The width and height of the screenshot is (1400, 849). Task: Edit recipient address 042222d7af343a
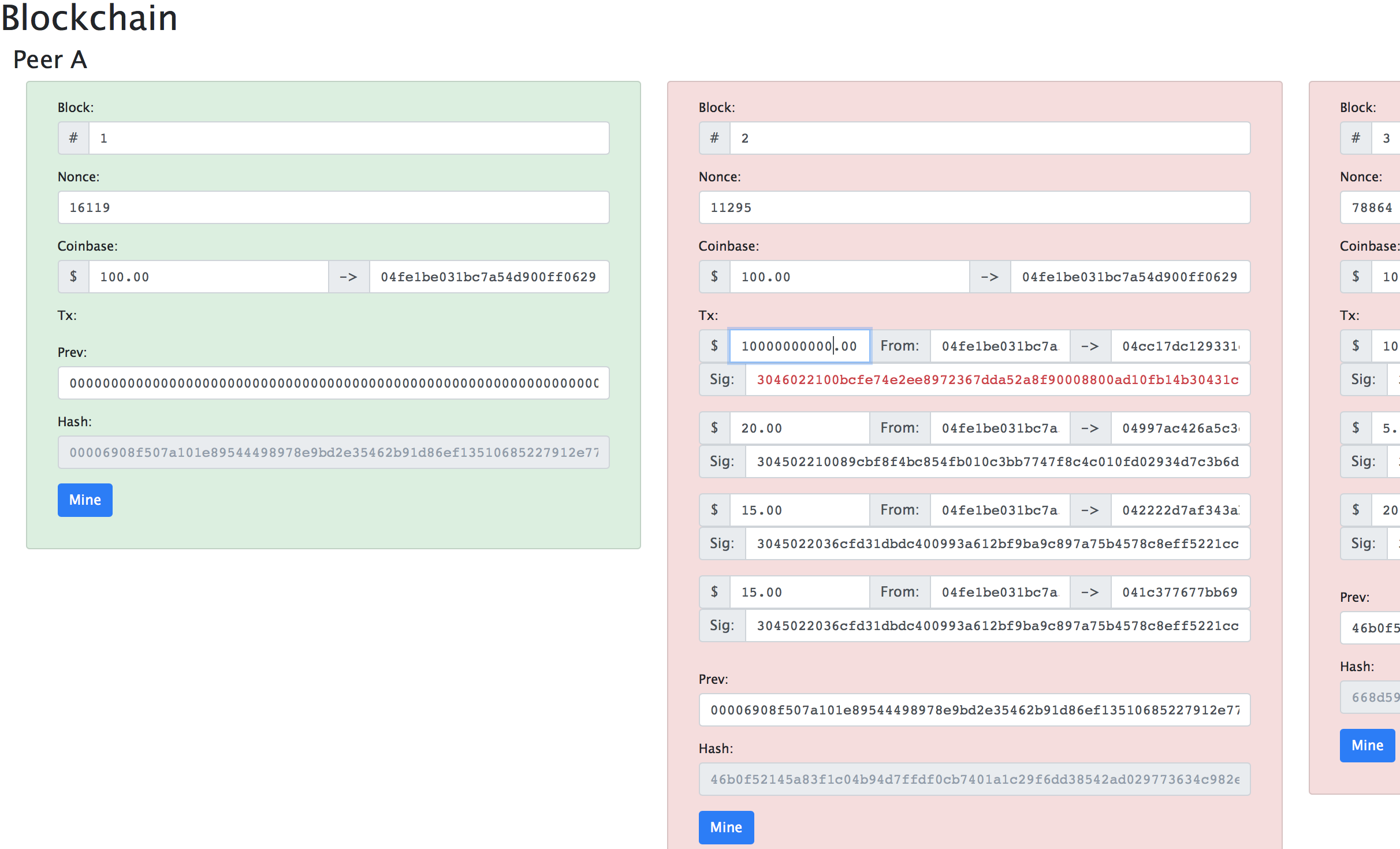pos(1181,510)
